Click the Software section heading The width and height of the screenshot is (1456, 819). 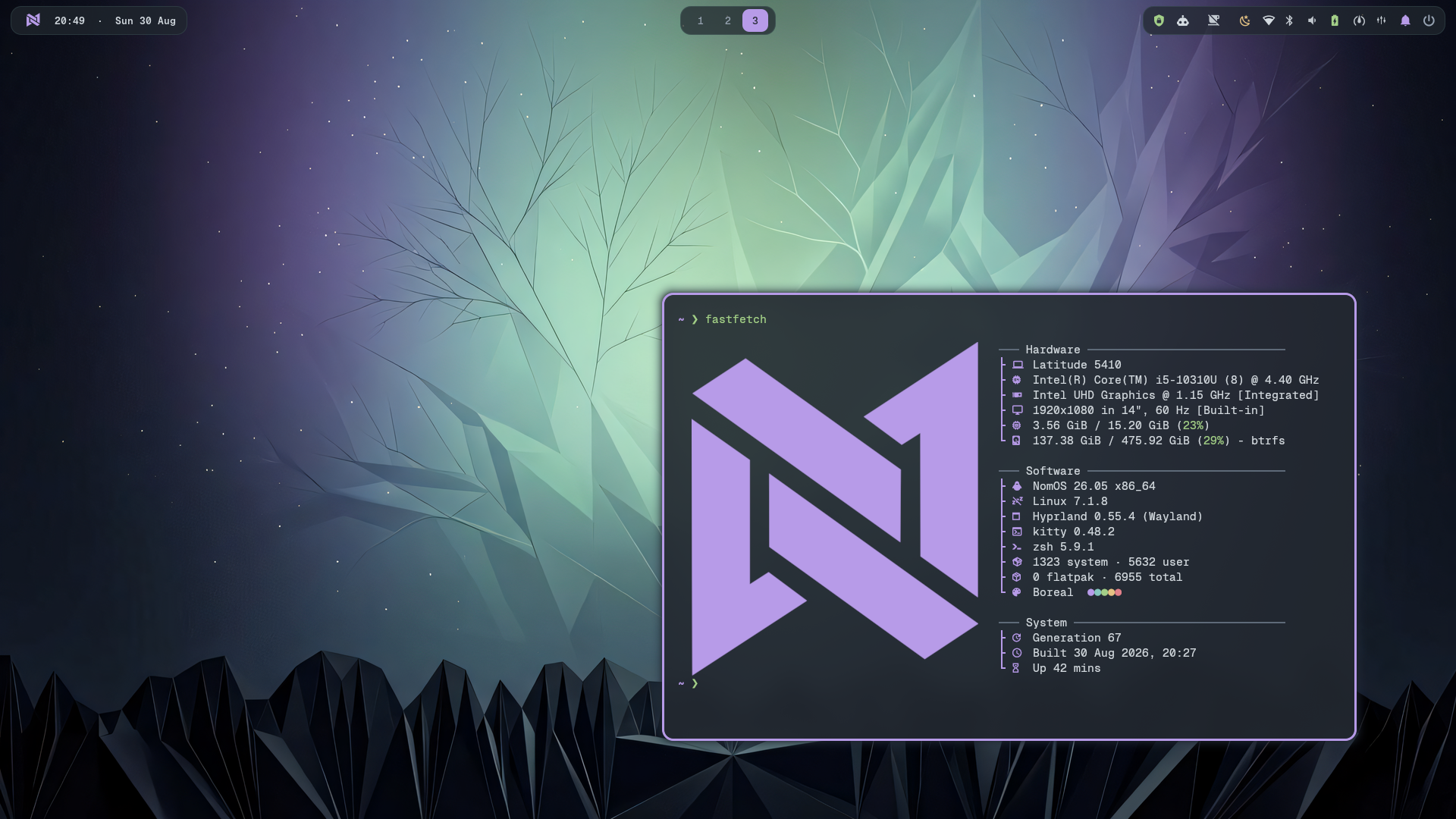pos(1053,471)
